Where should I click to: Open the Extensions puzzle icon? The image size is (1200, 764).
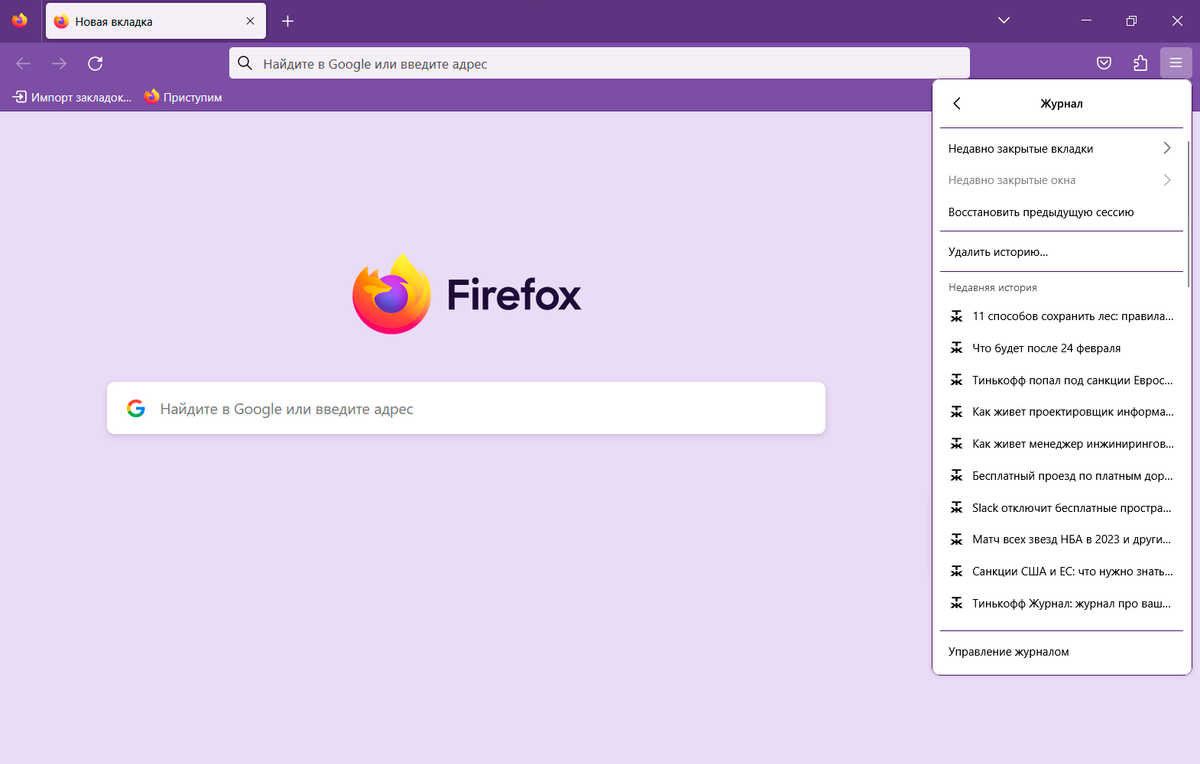tap(1140, 63)
